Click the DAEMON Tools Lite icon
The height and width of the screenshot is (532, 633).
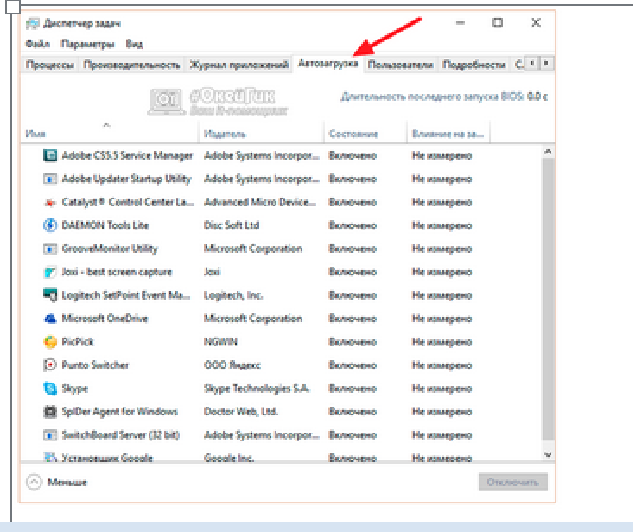50,225
